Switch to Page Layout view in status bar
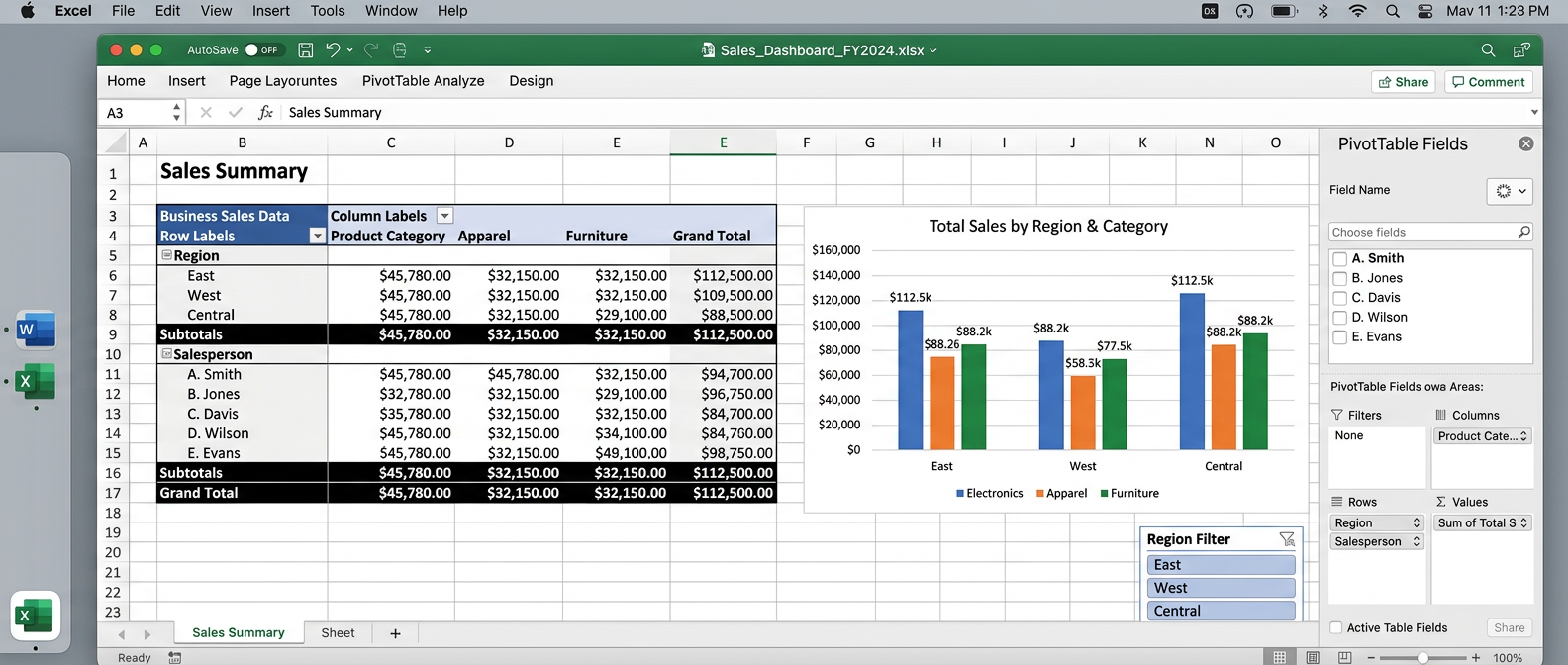The image size is (1568, 665). point(1313,657)
